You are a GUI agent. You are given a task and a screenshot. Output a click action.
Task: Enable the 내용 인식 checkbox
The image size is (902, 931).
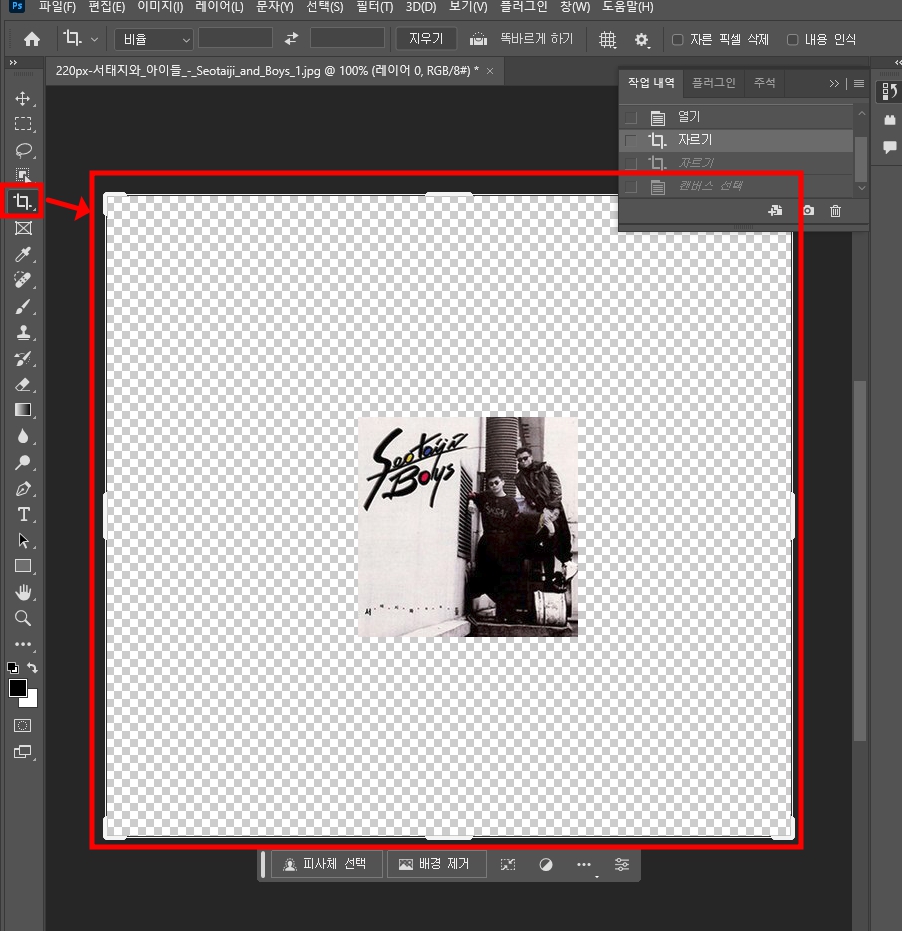[x=792, y=40]
